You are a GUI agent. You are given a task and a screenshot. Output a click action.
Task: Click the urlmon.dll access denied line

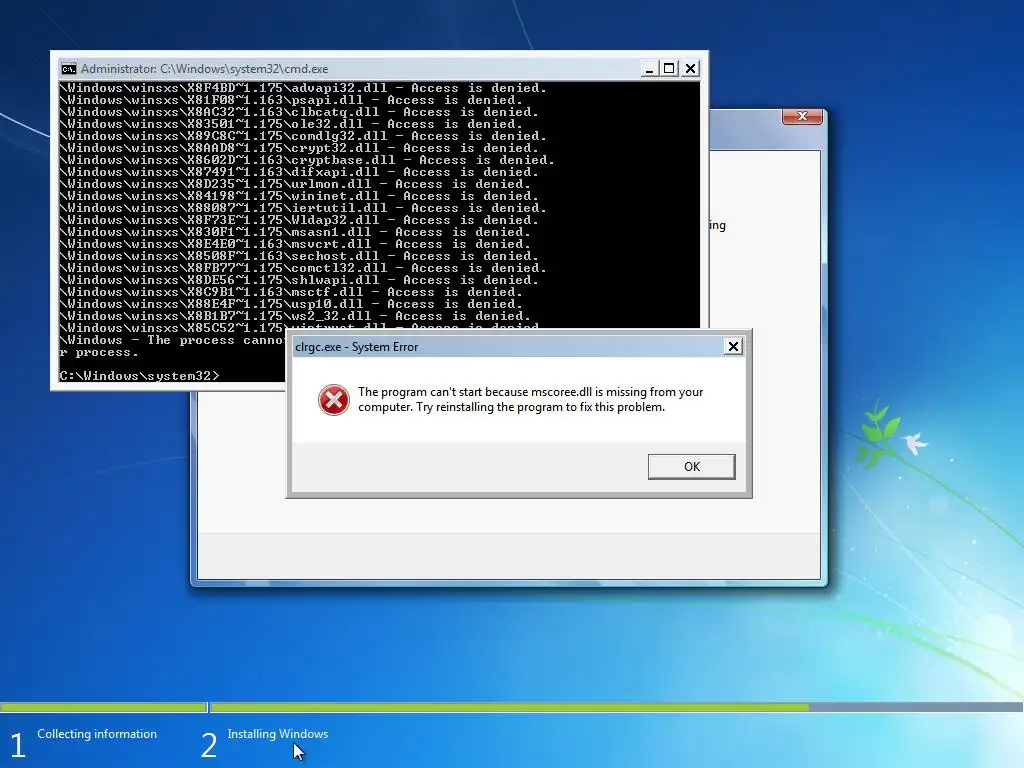pyautogui.click(x=295, y=184)
